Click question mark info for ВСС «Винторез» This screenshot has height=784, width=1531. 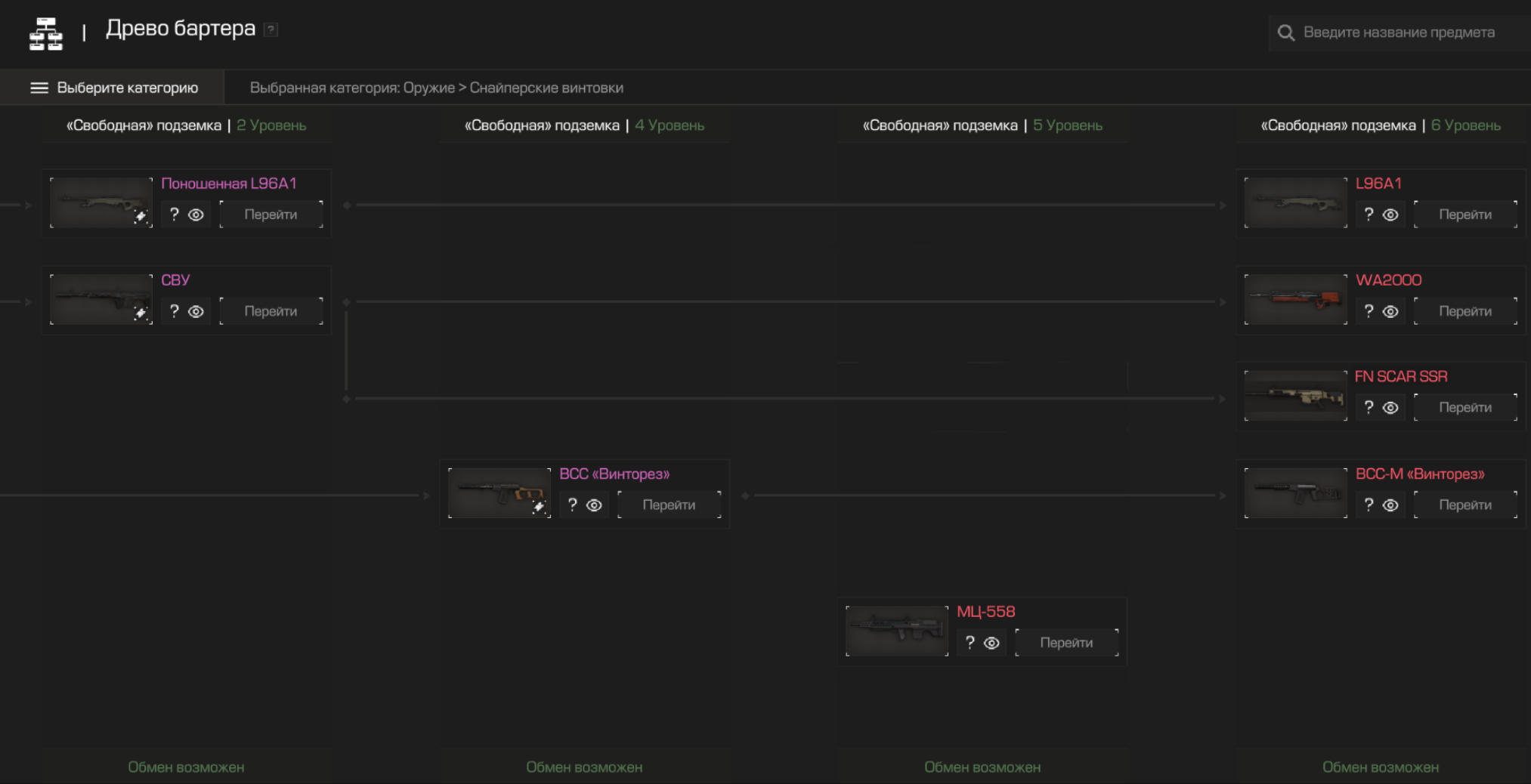[573, 505]
